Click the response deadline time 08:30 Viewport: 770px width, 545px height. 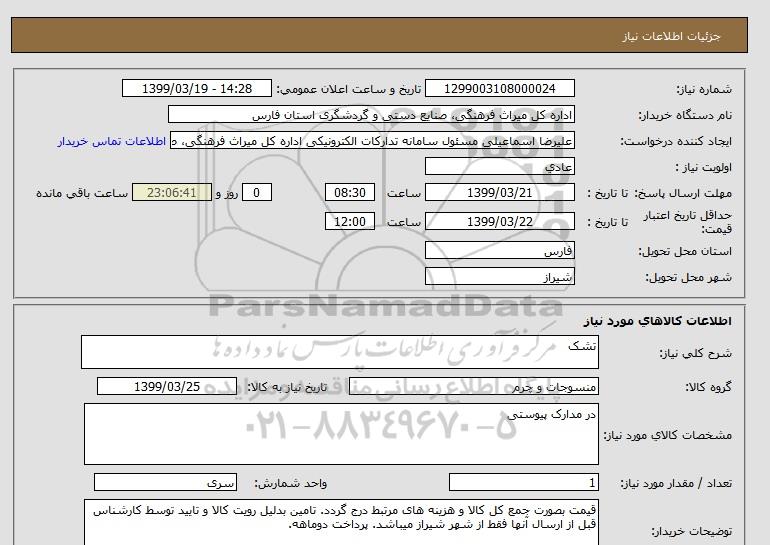pyautogui.click(x=350, y=192)
